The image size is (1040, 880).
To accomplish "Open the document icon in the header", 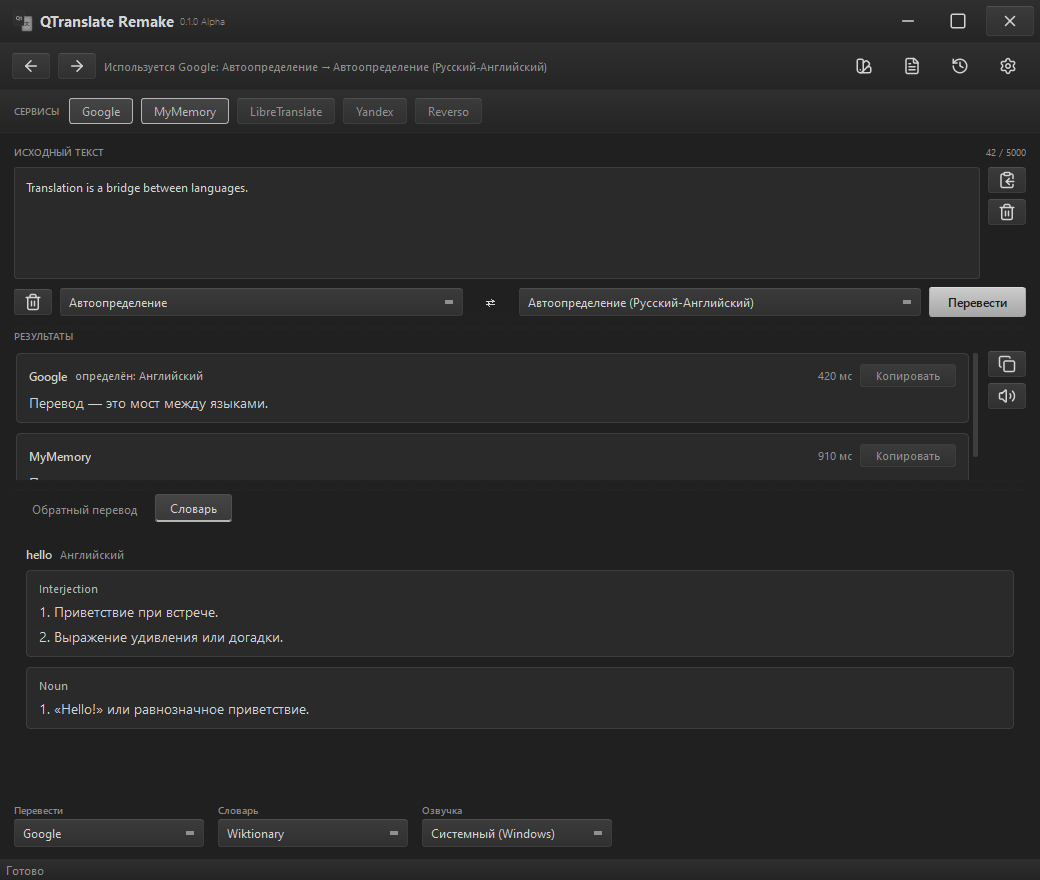I will click(912, 66).
